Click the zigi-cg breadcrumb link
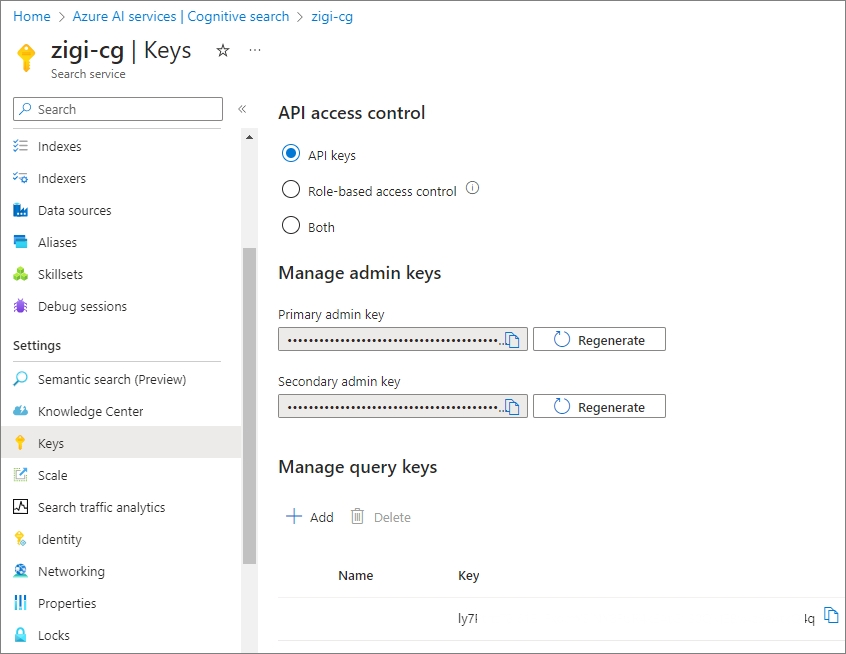 [332, 17]
